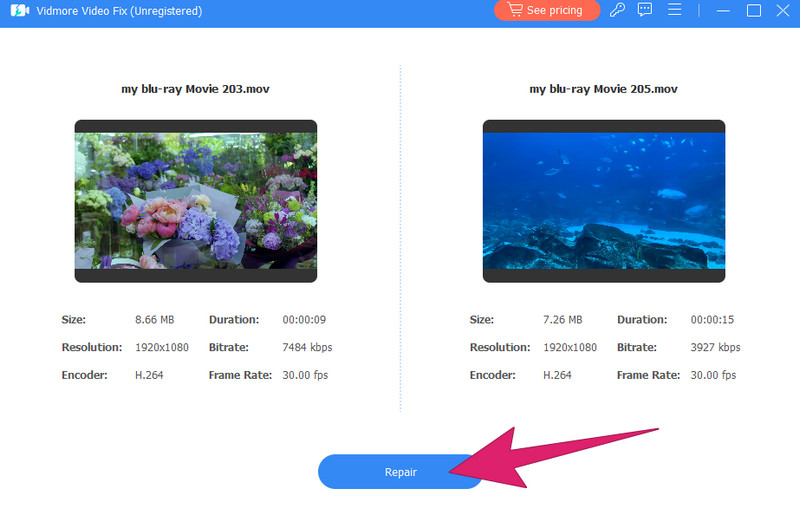Maximize the application window

[754, 11]
